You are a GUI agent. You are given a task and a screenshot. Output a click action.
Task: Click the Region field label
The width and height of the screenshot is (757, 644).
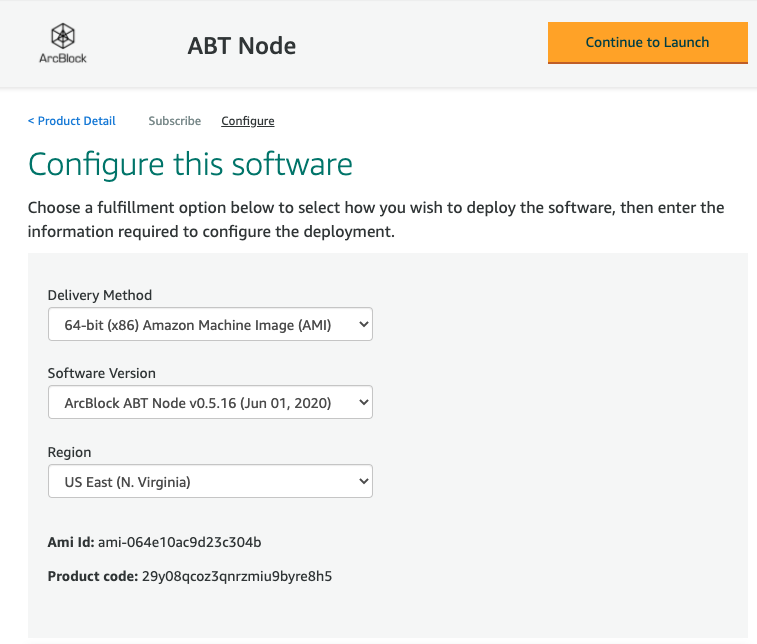pos(69,452)
